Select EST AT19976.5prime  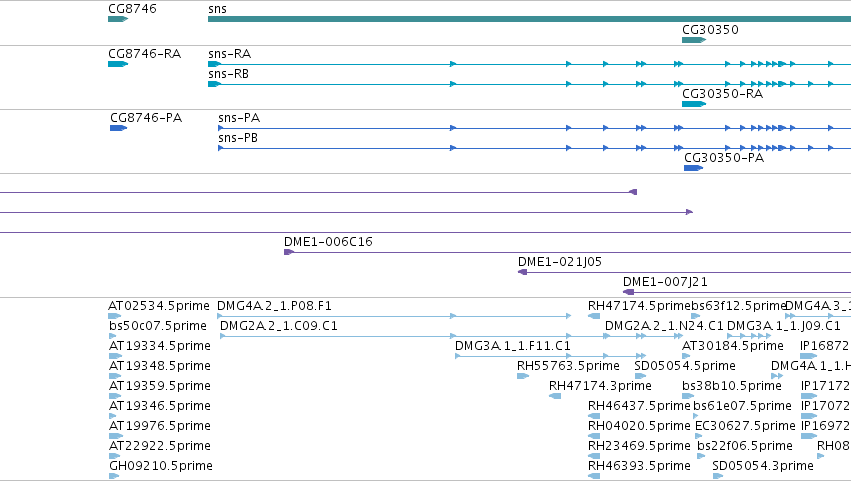160,426
